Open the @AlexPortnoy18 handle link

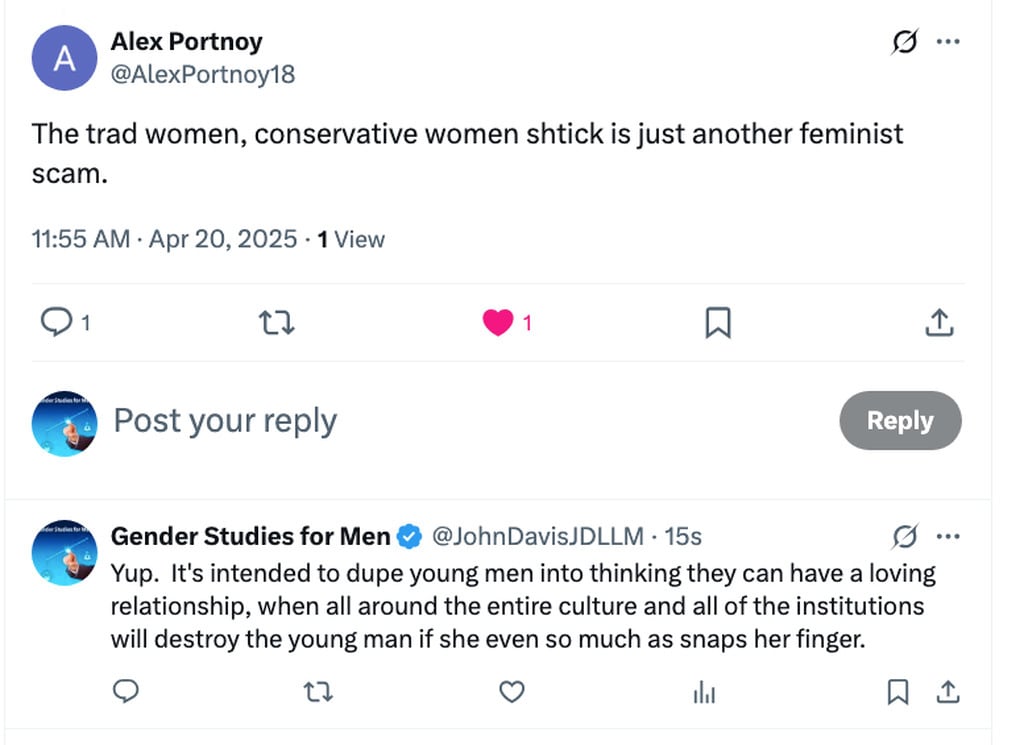(202, 74)
